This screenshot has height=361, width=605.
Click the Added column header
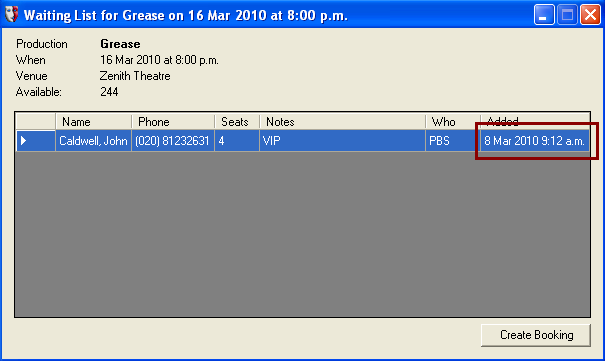click(x=535, y=122)
